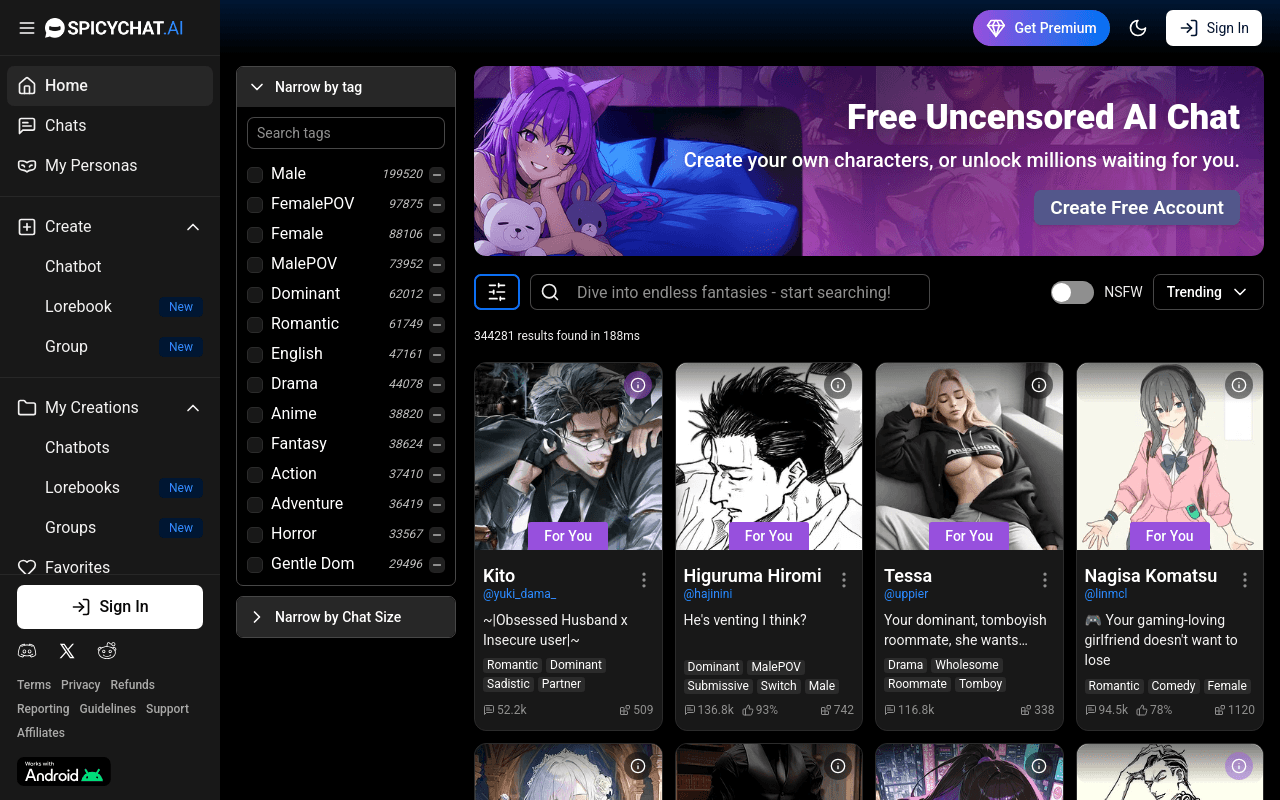
Task: Exclude Male tag with minus icon
Action: [x=437, y=174]
